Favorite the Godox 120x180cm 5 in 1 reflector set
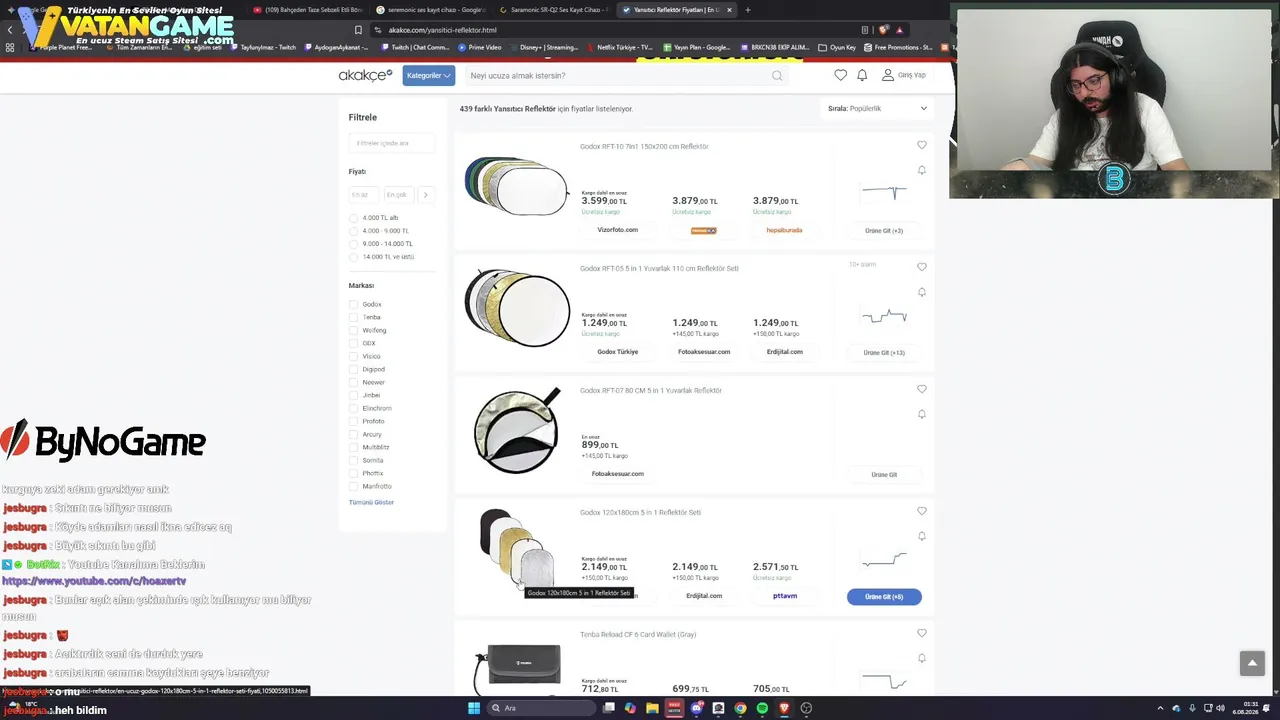This screenshot has height=720, width=1280. [x=922, y=511]
